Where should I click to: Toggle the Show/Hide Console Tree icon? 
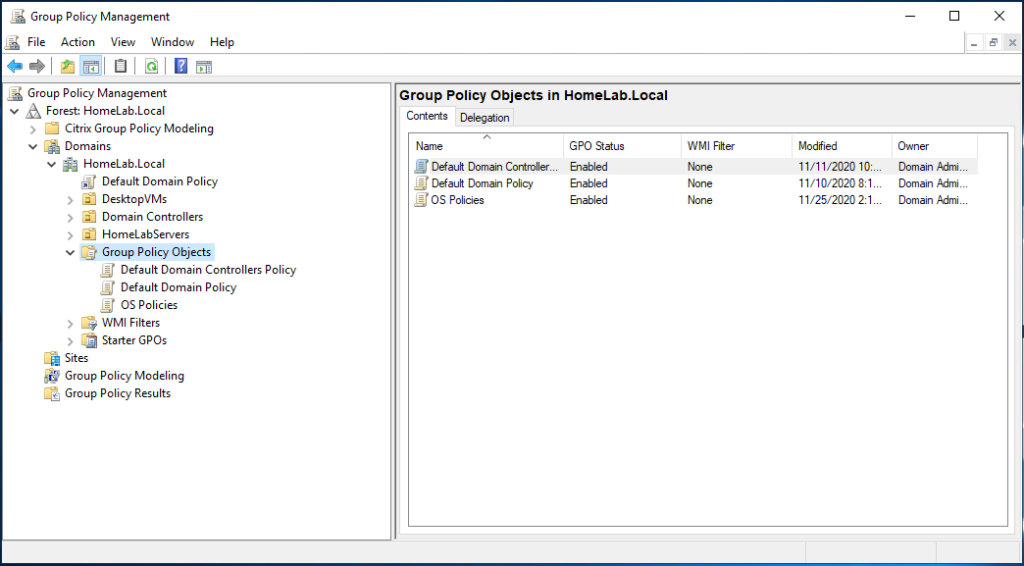pyautogui.click(x=90, y=66)
